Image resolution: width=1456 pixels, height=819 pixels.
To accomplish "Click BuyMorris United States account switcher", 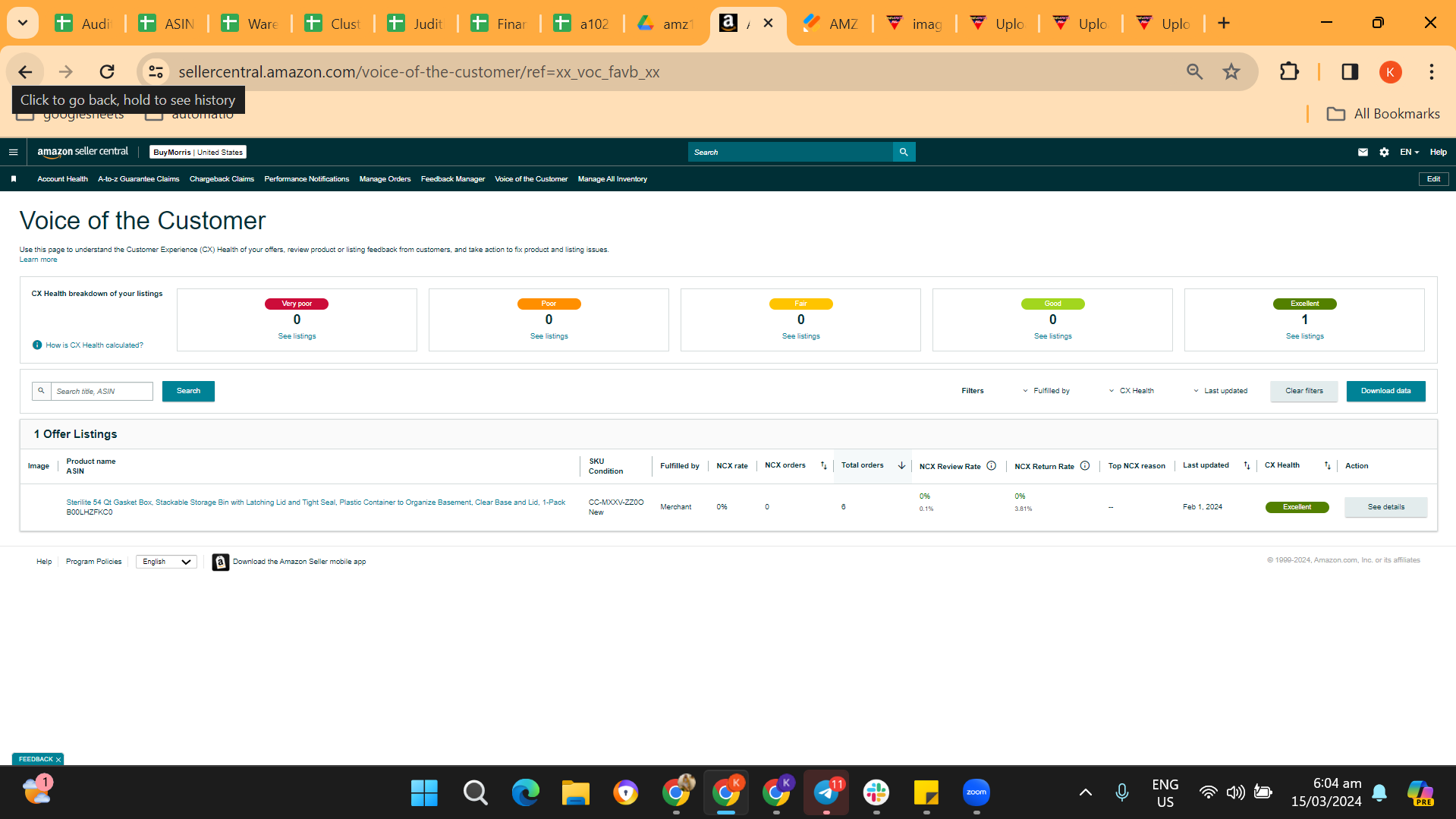I will click(x=198, y=152).
